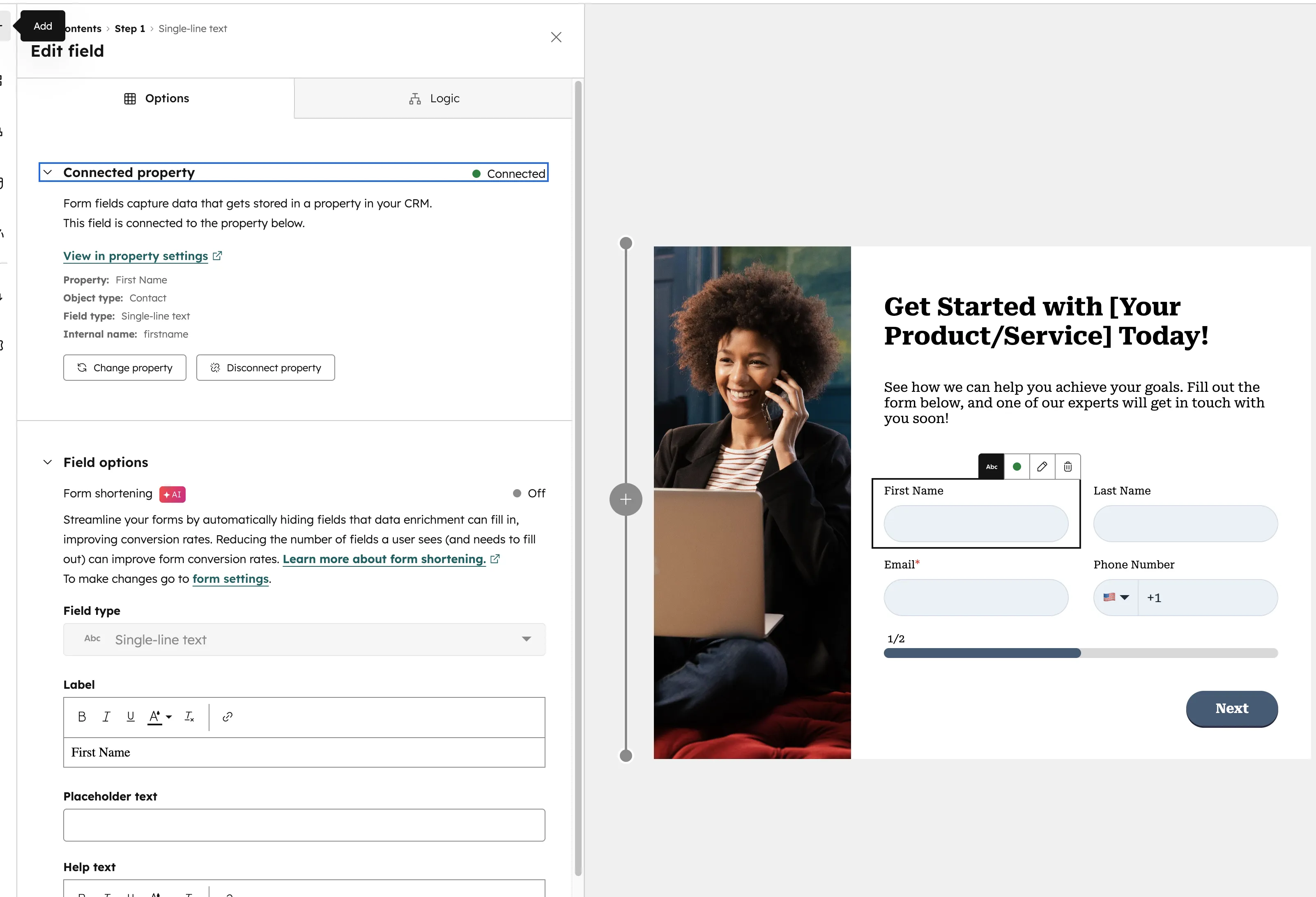Open the text color picker dropdown

(x=169, y=716)
